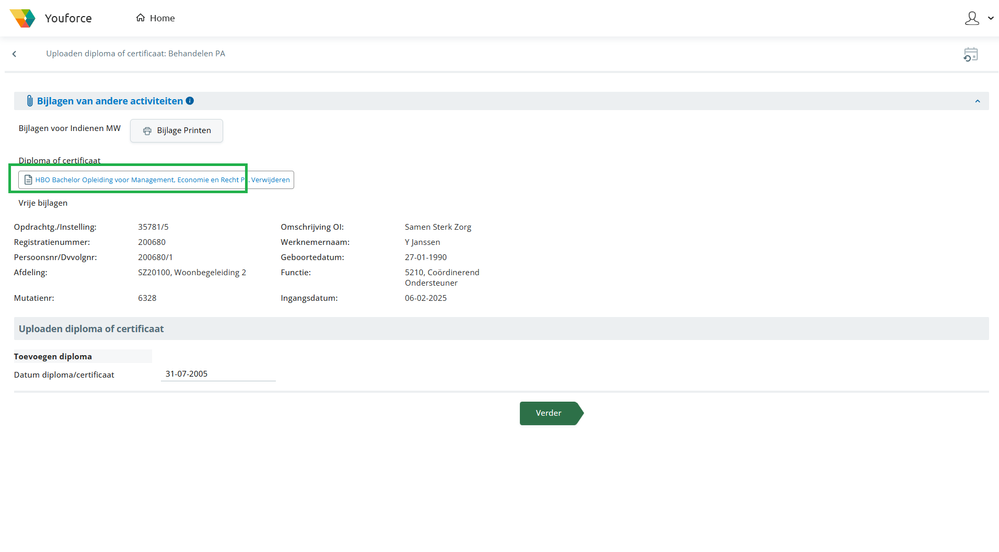
Task: Select birth date 27-01-1990
Action: (426, 258)
